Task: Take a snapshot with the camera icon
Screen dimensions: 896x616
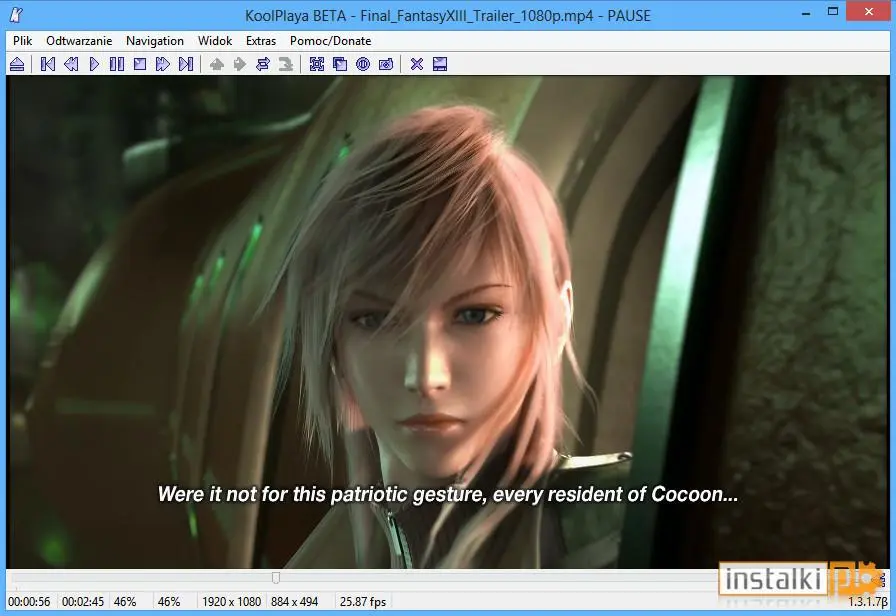Action: tap(386, 64)
